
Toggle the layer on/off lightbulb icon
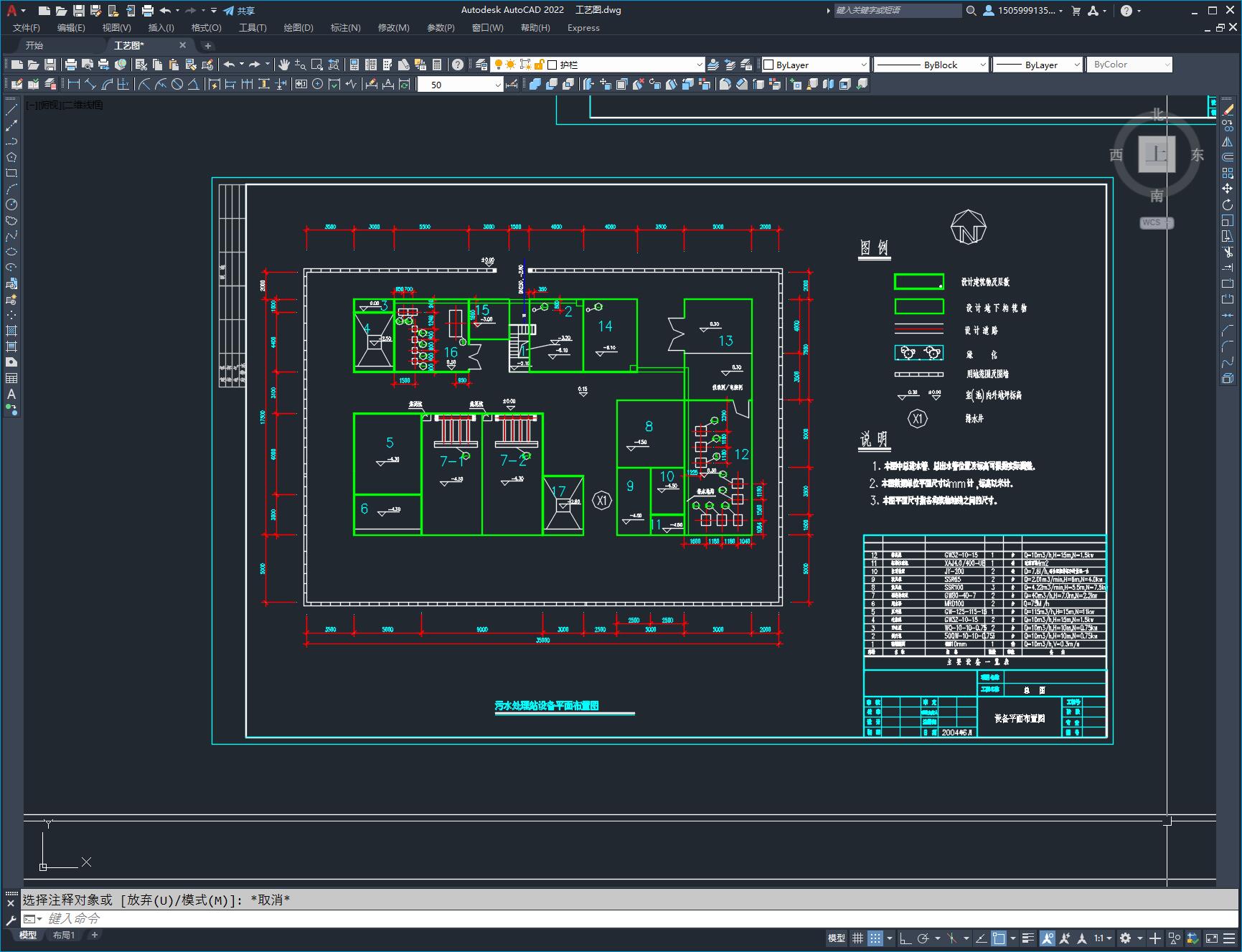(x=498, y=65)
